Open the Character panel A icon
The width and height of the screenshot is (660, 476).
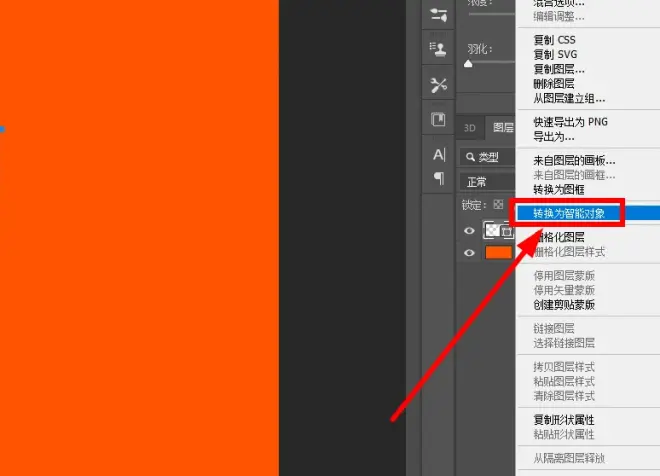pyautogui.click(x=439, y=154)
